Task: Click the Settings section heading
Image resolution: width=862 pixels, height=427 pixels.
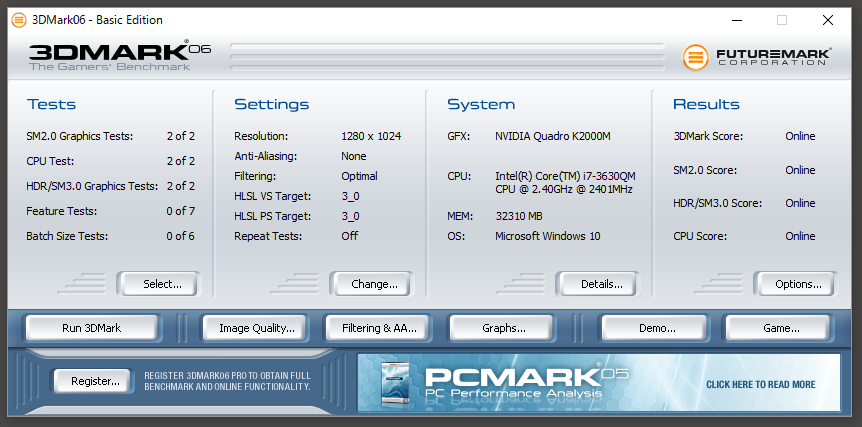Action: (272, 104)
